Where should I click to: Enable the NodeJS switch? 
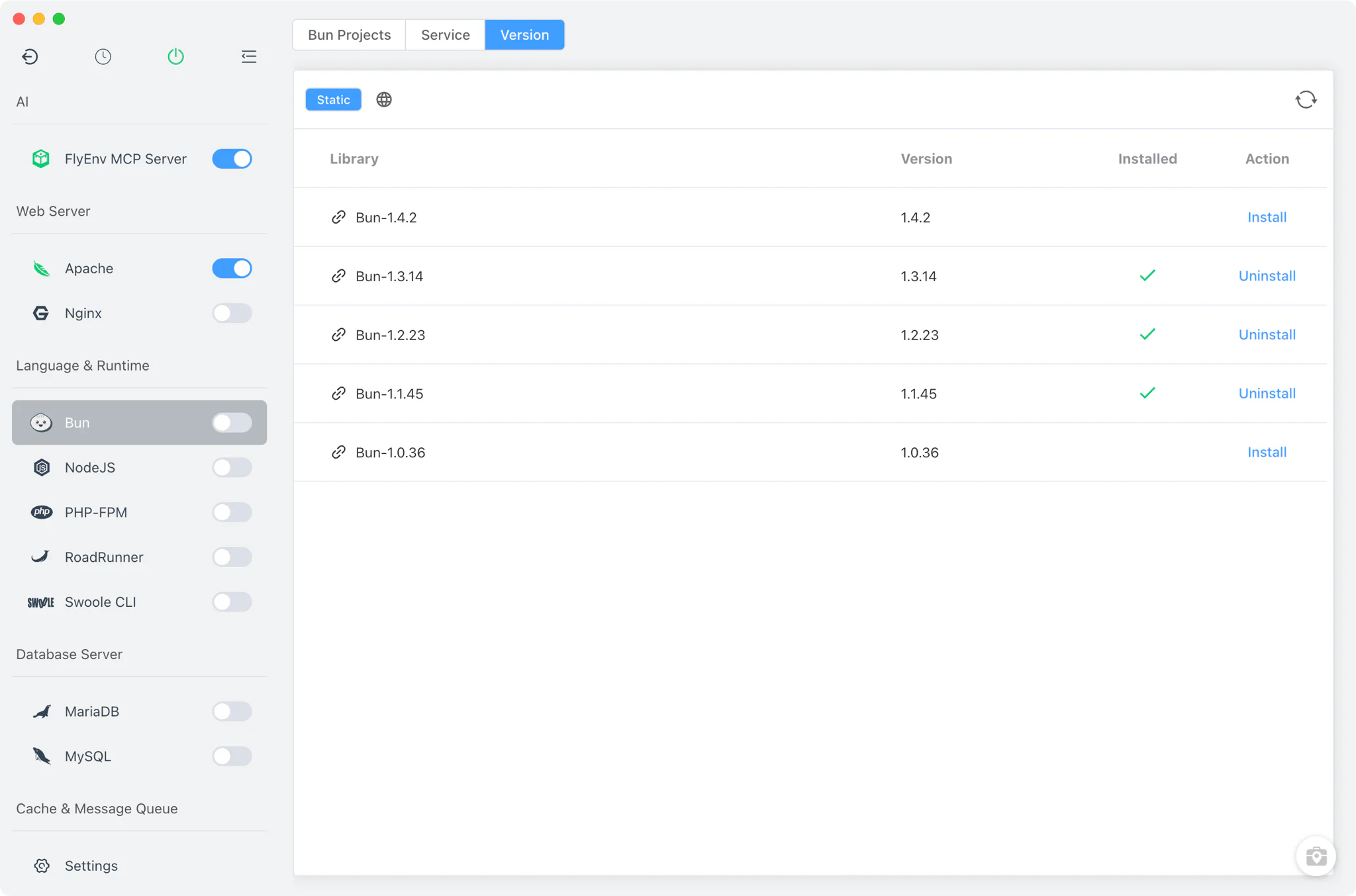(x=232, y=467)
